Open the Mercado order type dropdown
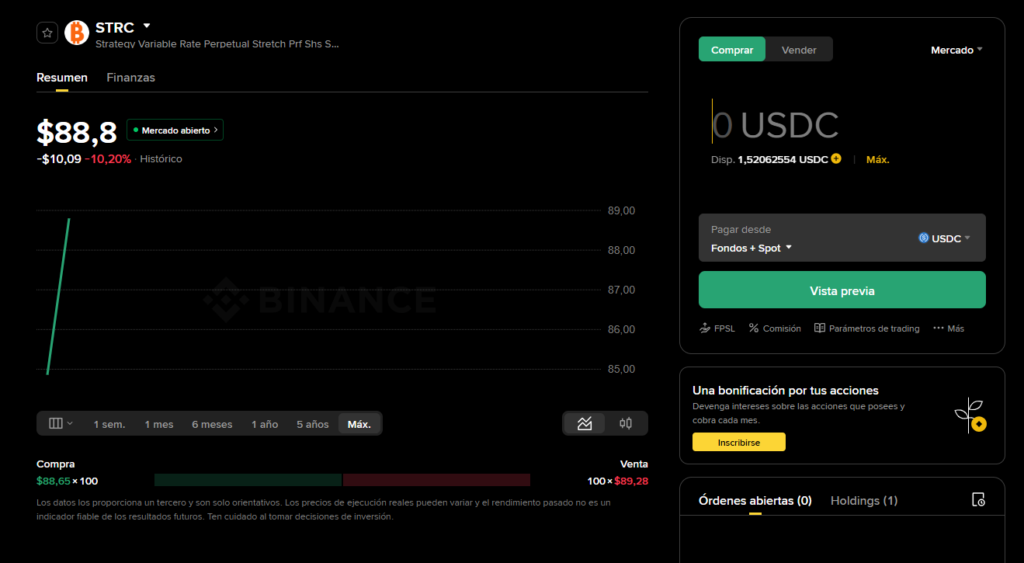This screenshot has height=563, width=1024. pos(956,50)
